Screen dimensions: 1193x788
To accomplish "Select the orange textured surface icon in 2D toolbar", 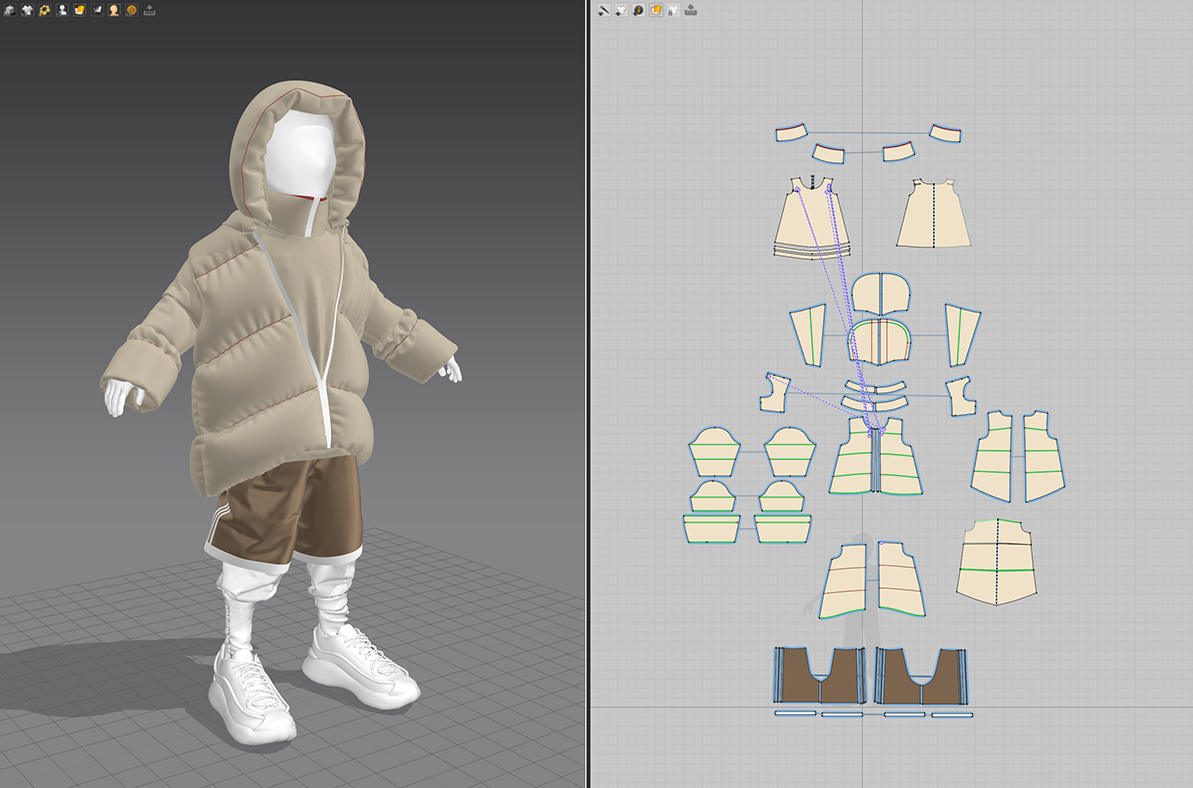I will (656, 10).
